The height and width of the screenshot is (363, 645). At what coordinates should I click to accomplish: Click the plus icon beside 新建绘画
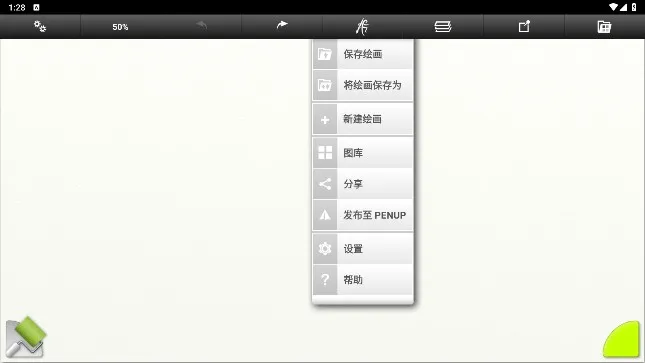click(325, 120)
